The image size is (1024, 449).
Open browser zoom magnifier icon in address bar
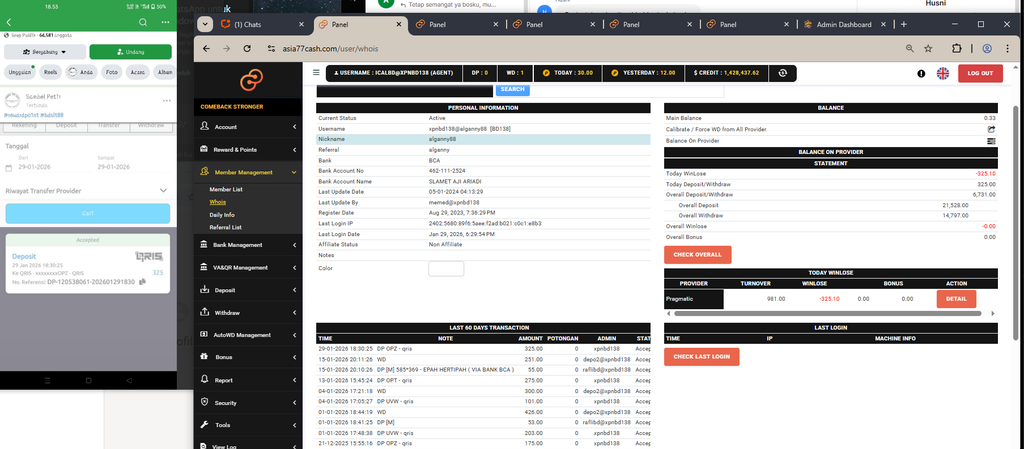click(910, 48)
